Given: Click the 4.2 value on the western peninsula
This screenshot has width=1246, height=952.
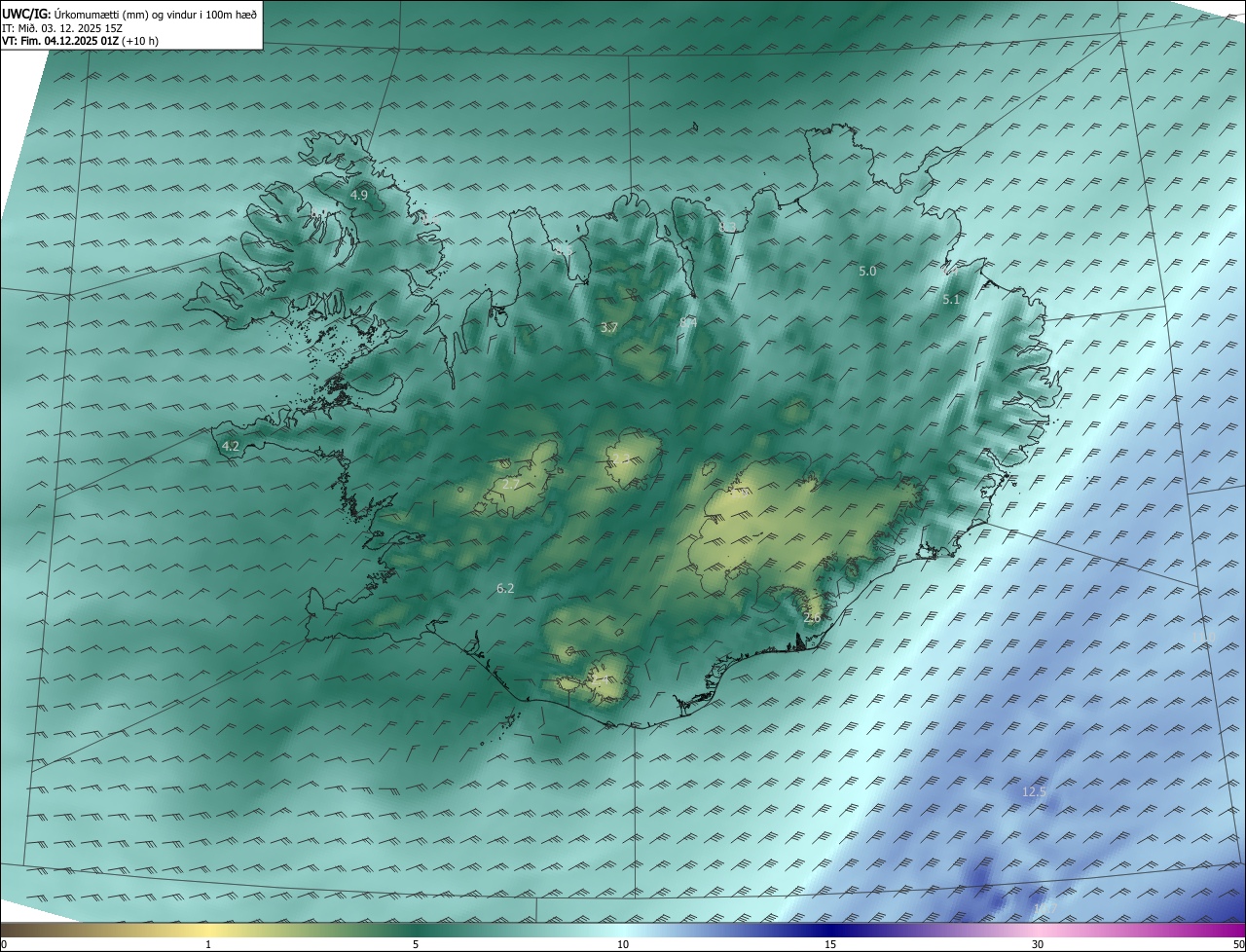Looking at the screenshot, I should point(231,447).
